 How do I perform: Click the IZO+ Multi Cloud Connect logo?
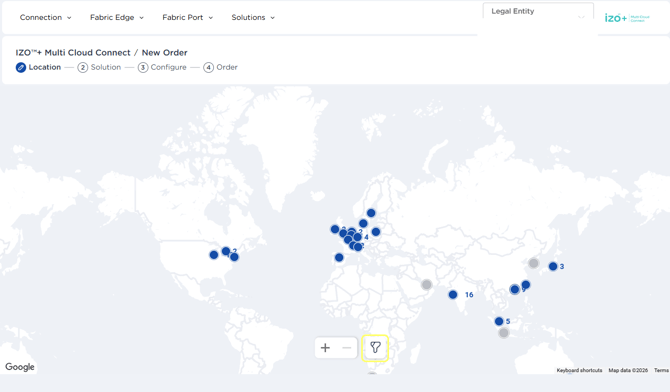click(627, 18)
